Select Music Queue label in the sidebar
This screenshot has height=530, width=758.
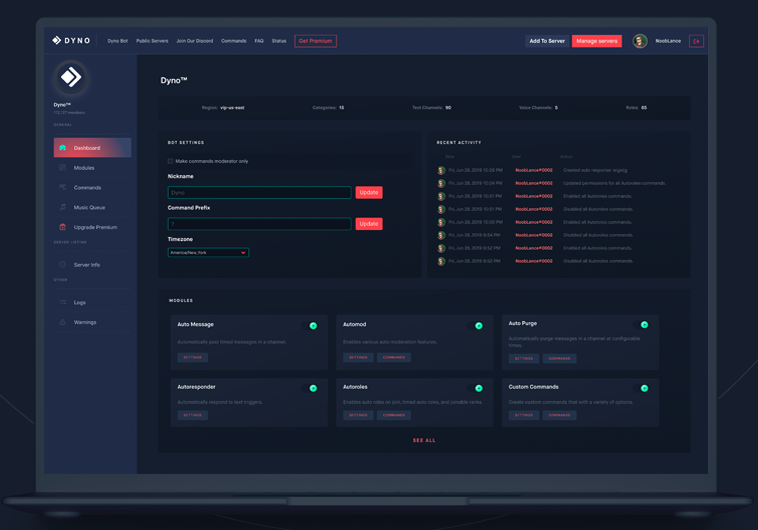pyautogui.click(x=89, y=207)
